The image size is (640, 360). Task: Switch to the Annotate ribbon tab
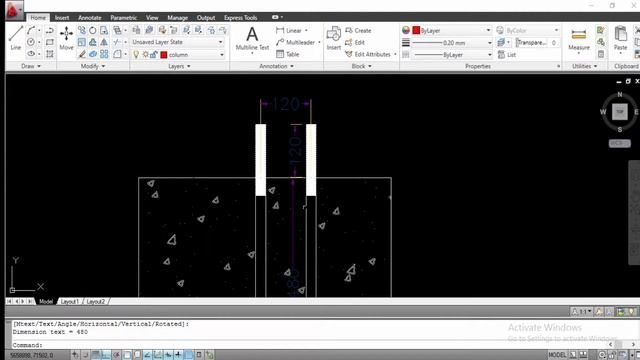[x=90, y=18]
